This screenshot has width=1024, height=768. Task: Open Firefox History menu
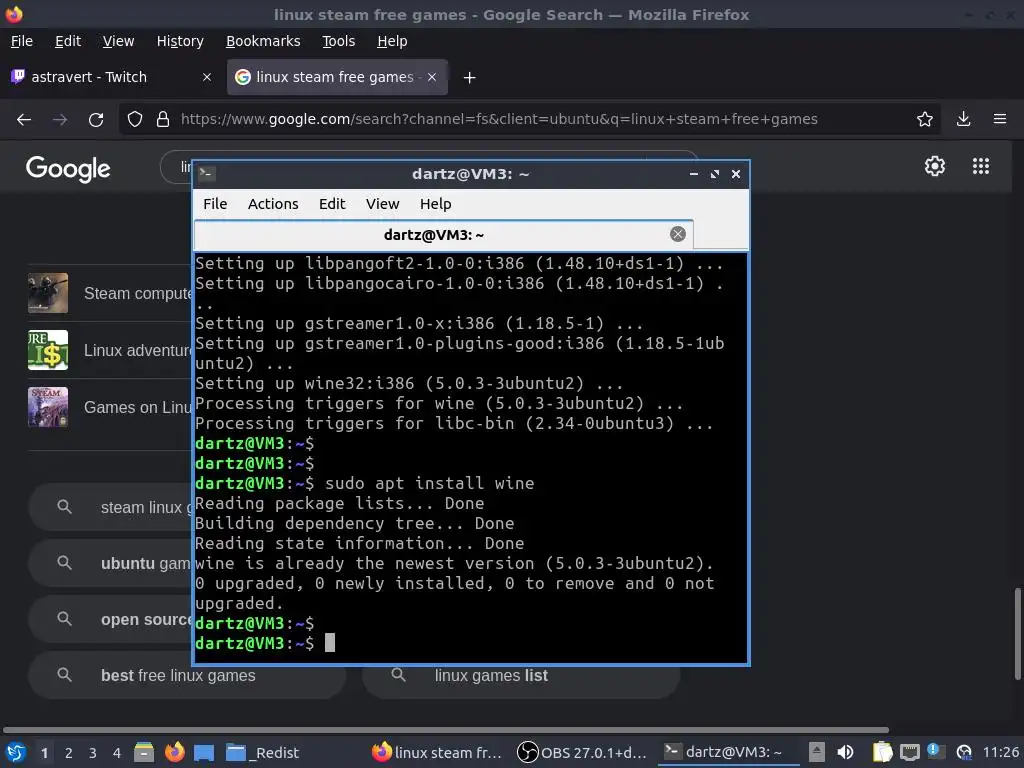tap(180, 41)
